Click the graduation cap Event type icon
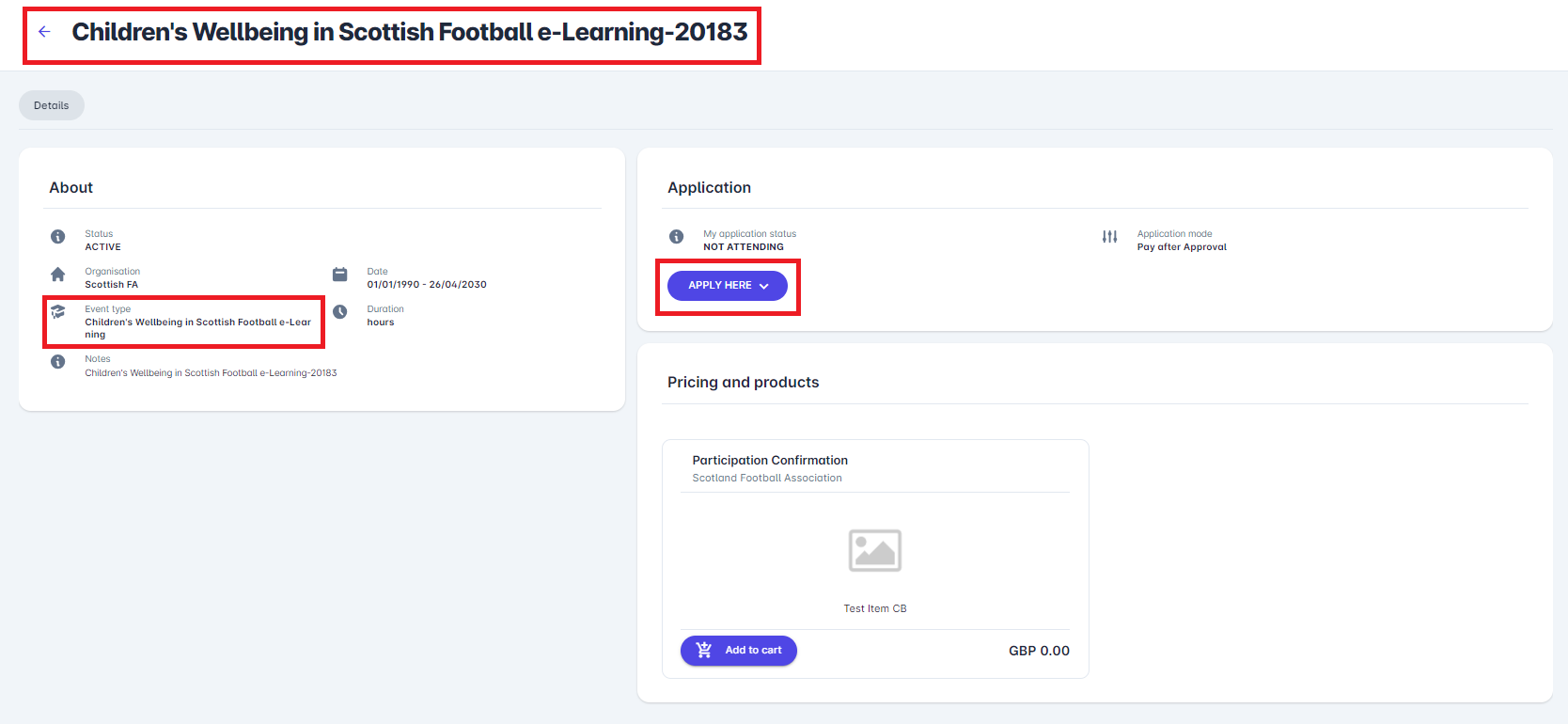 [x=58, y=312]
